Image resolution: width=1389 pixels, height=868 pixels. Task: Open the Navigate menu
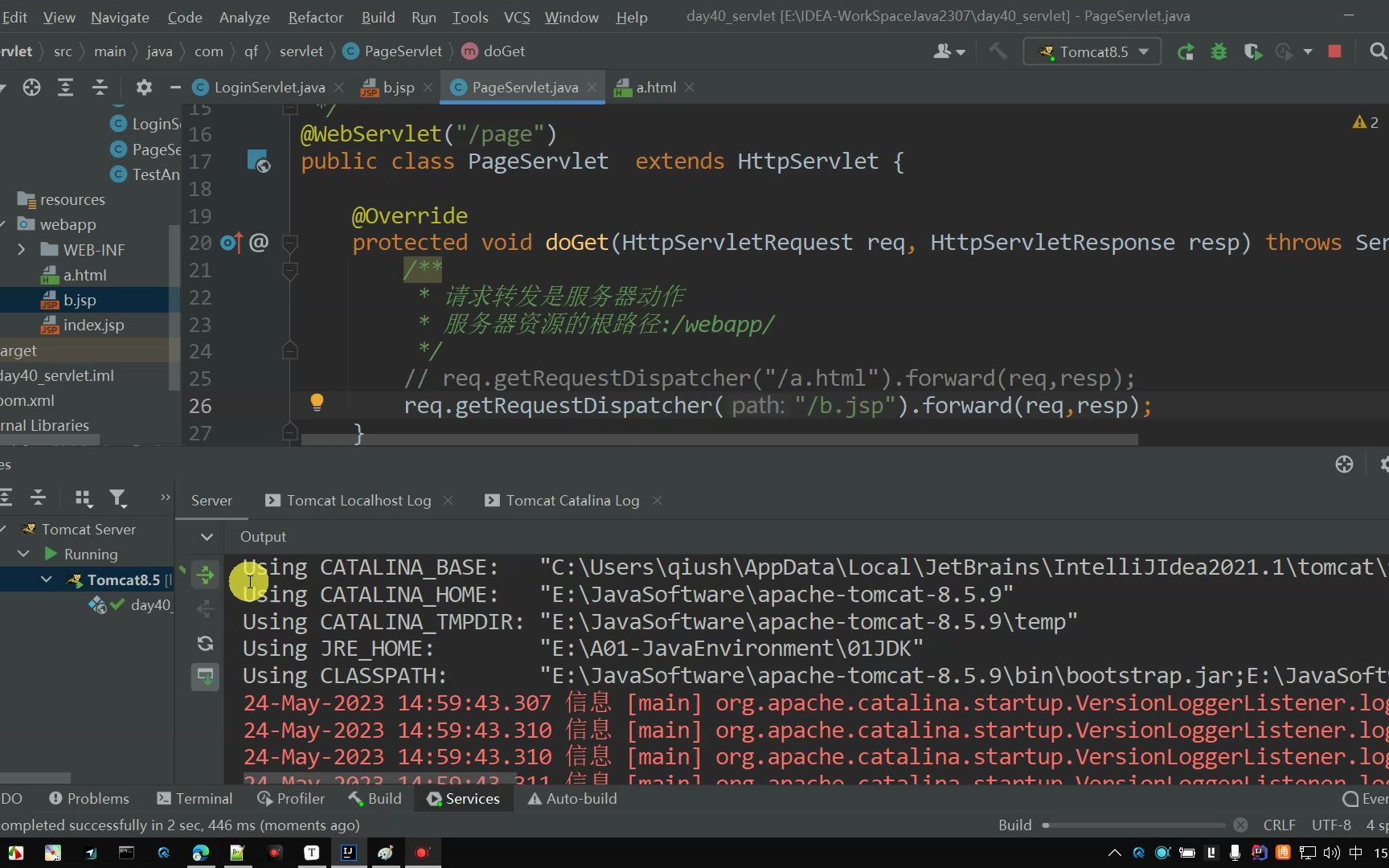click(120, 17)
